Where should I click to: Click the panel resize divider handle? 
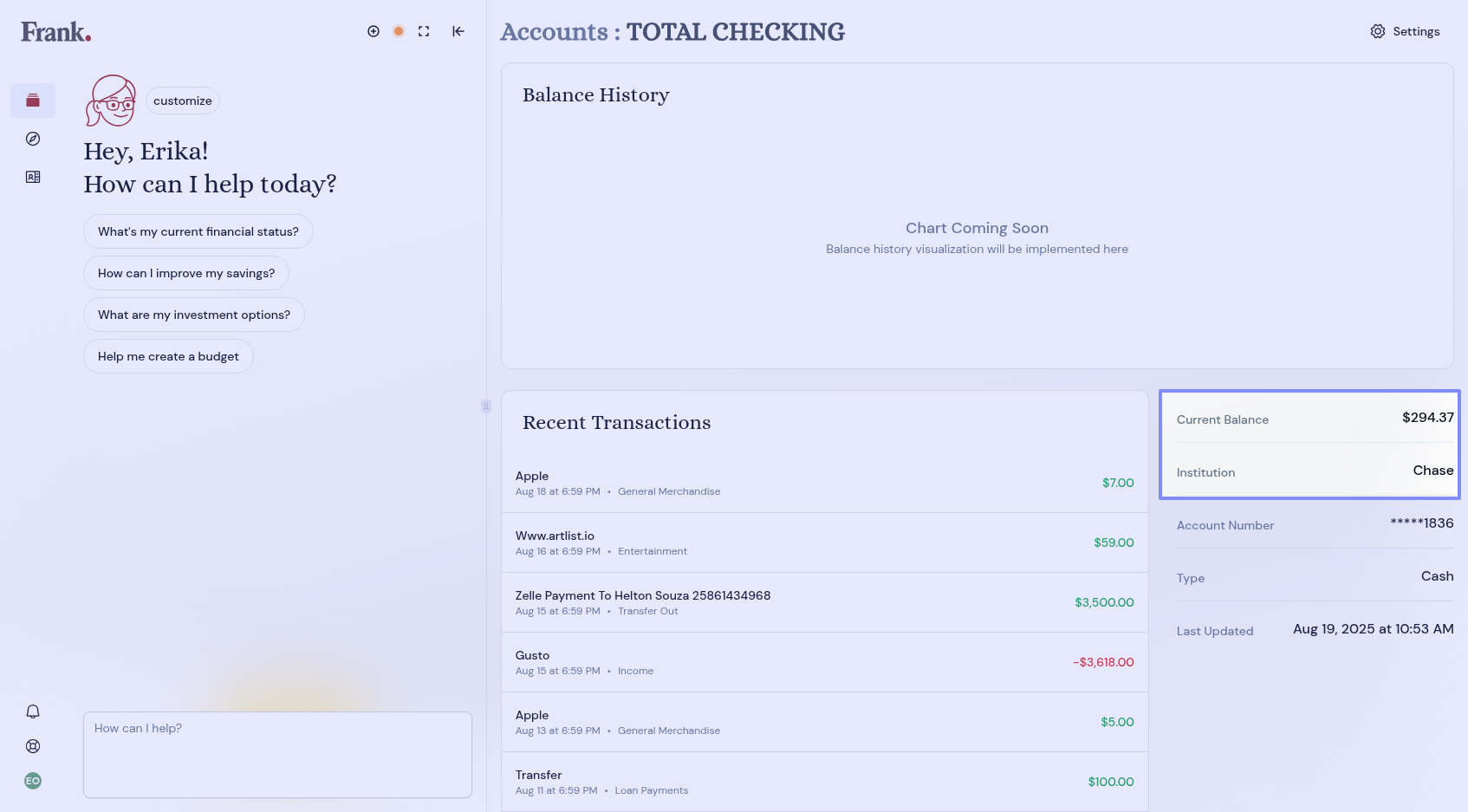pos(486,406)
